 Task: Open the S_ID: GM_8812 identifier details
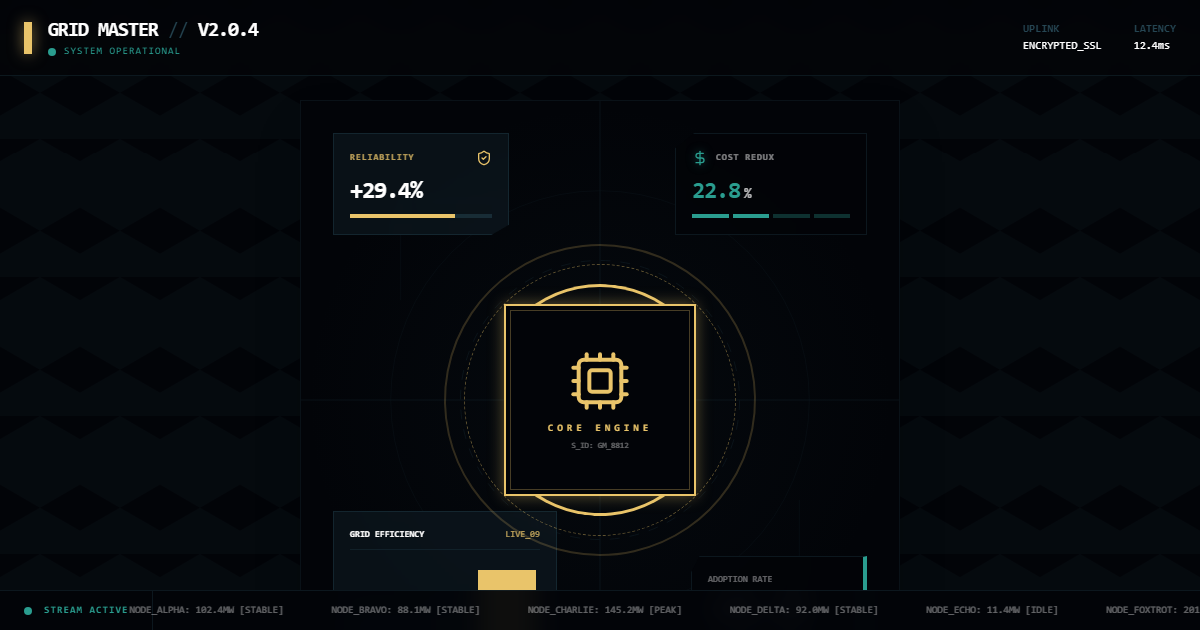pos(600,446)
